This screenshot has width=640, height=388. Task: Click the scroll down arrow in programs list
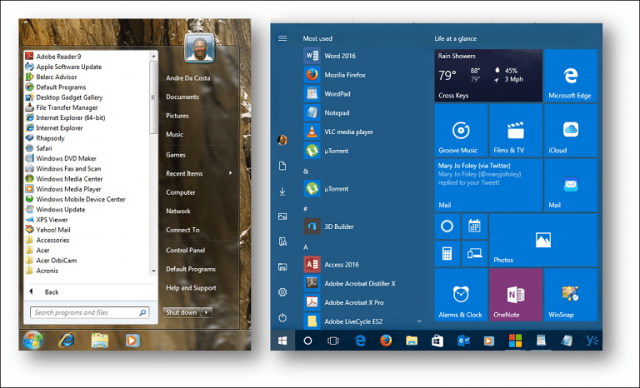point(153,271)
